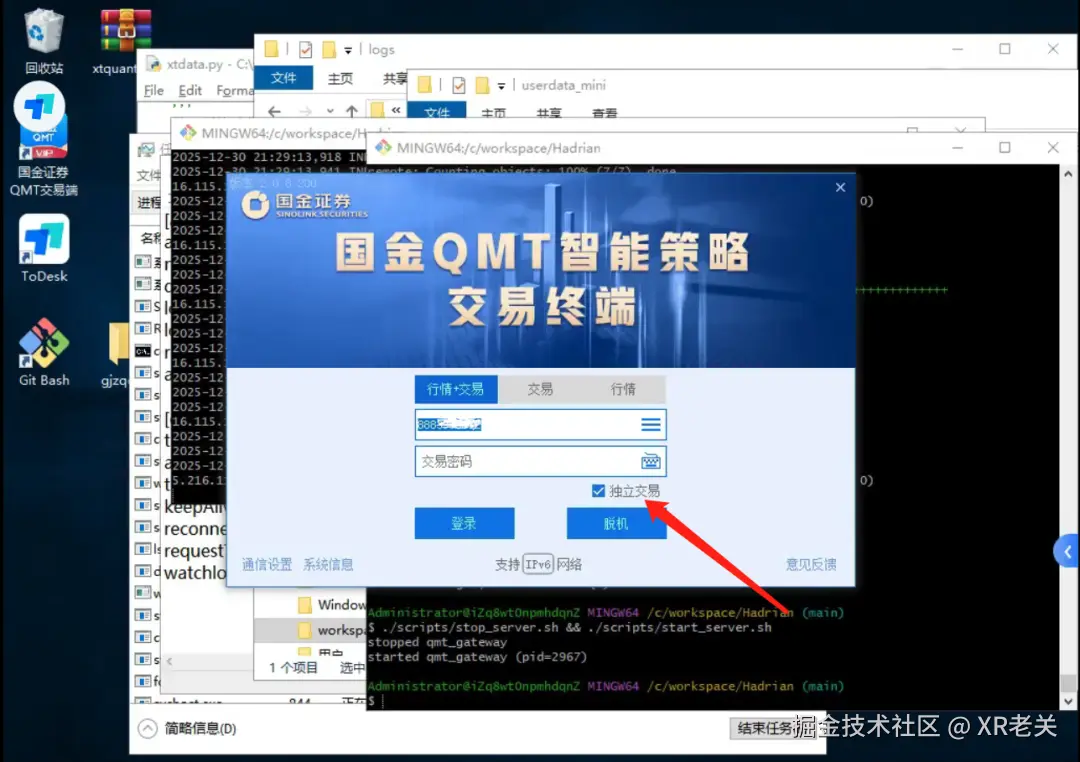The width and height of the screenshot is (1080, 762).
Task: Click the account number input field
Action: click(540, 424)
